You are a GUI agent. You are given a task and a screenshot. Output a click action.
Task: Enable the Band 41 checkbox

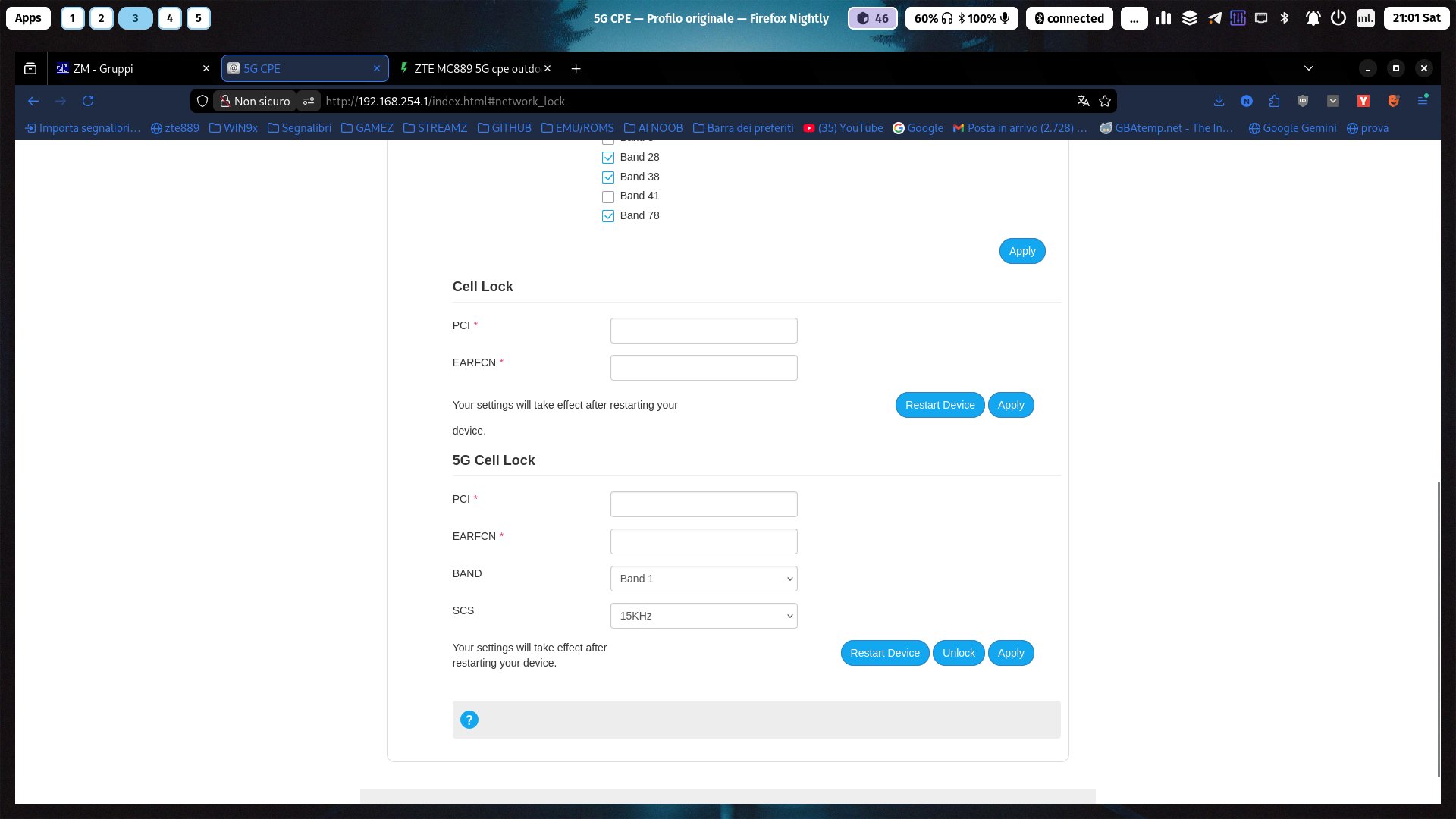[x=608, y=196]
